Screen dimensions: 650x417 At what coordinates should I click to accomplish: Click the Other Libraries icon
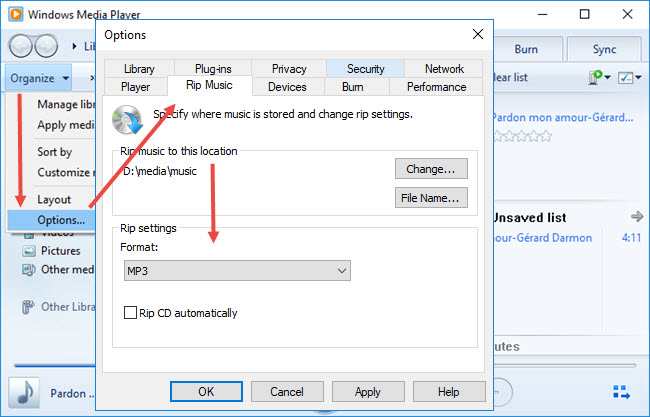tap(28, 307)
